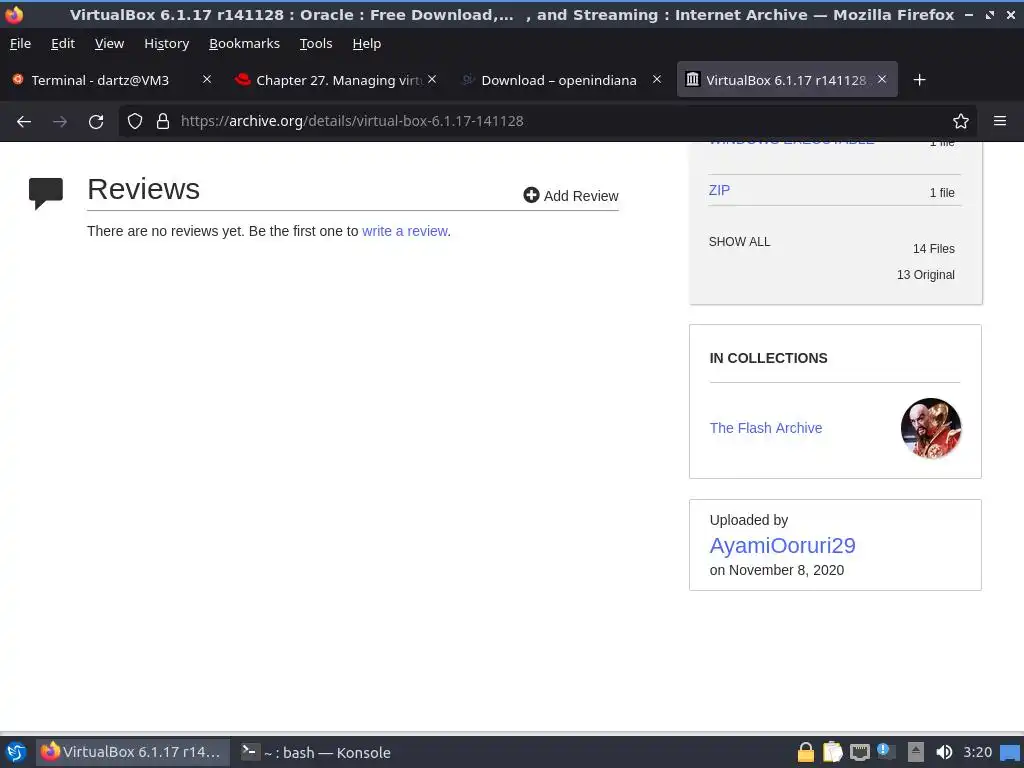
Task: Click the forward navigation arrow
Action: coord(60,121)
